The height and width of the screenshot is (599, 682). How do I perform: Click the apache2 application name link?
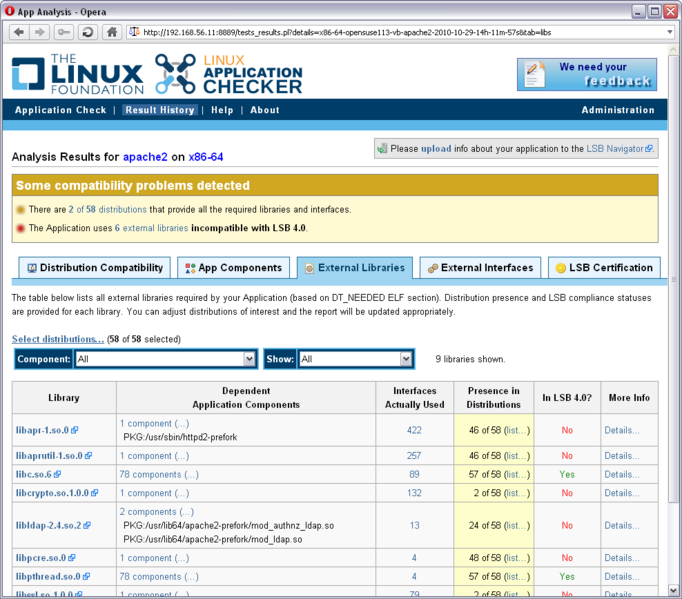click(x=145, y=157)
